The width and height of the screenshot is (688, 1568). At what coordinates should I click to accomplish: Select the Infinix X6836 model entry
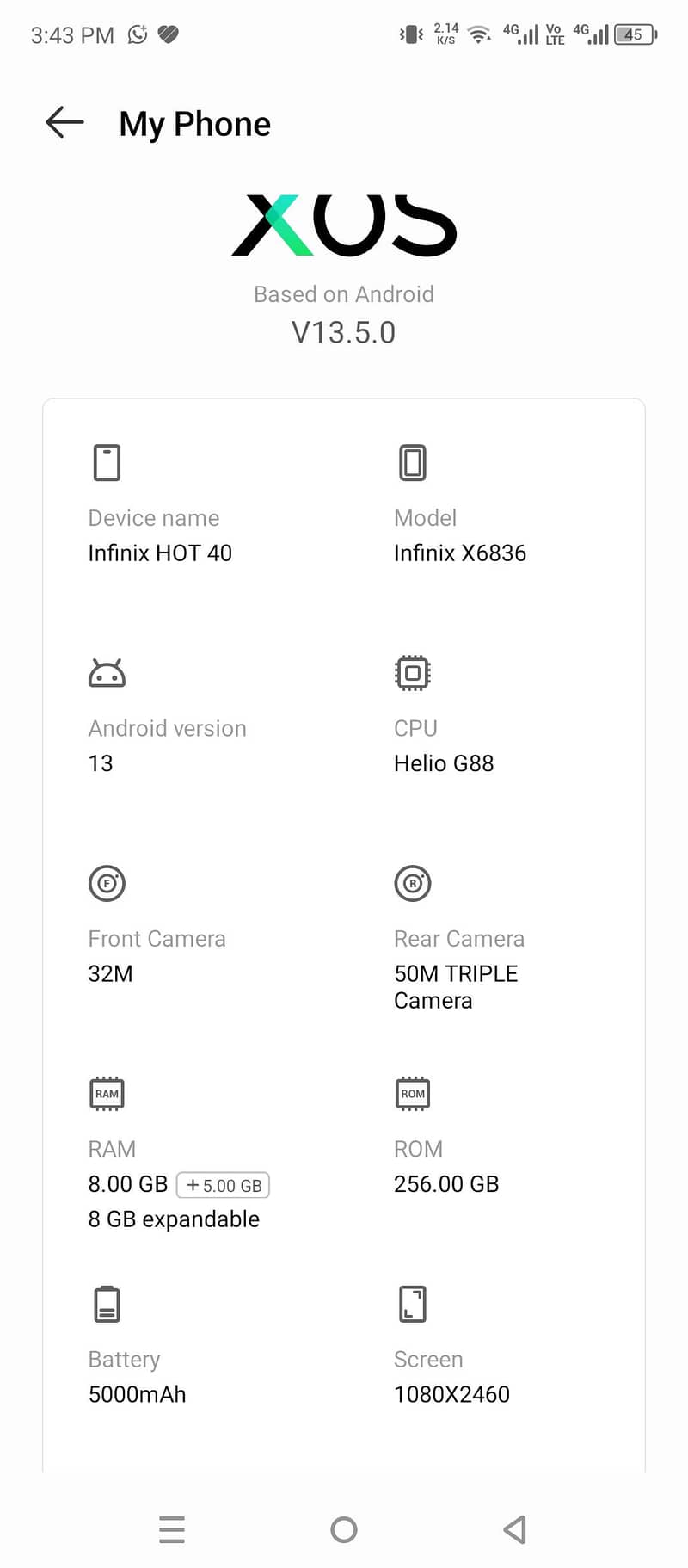(x=460, y=553)
